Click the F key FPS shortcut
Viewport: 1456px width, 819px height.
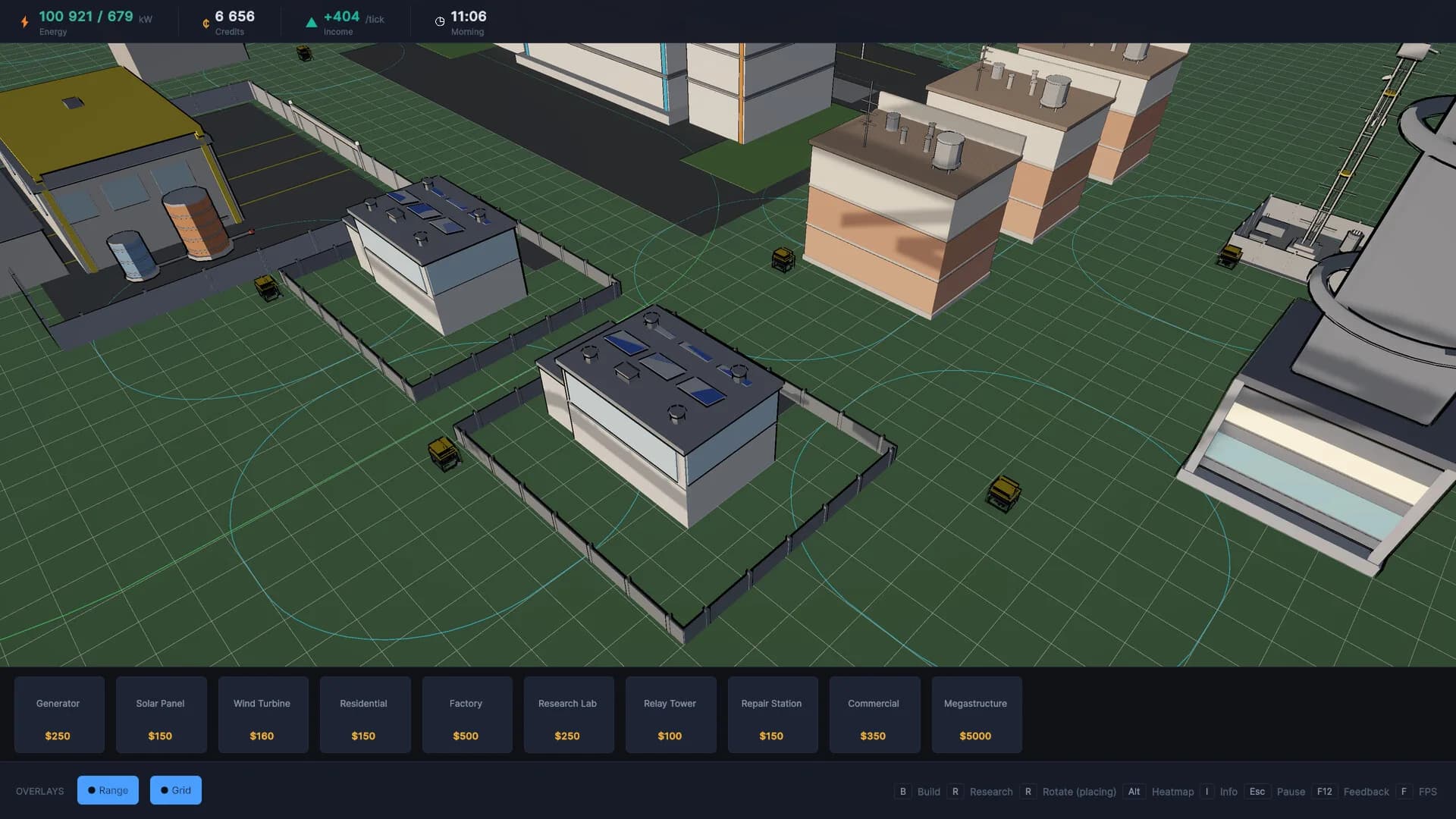click(1416, 792)
